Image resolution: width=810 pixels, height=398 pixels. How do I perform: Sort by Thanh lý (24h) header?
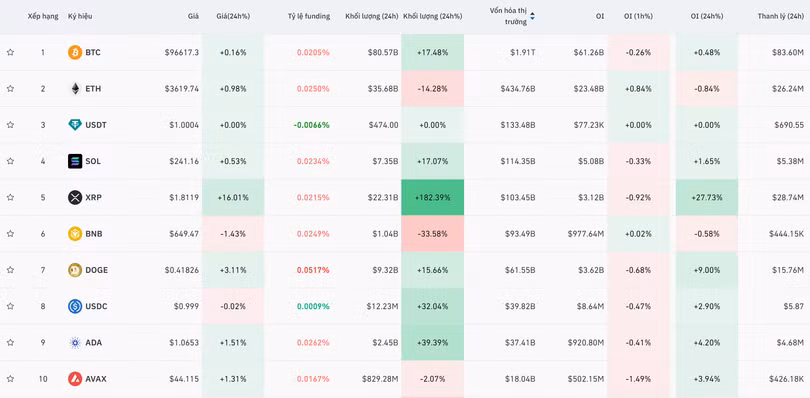coord(781,16)
